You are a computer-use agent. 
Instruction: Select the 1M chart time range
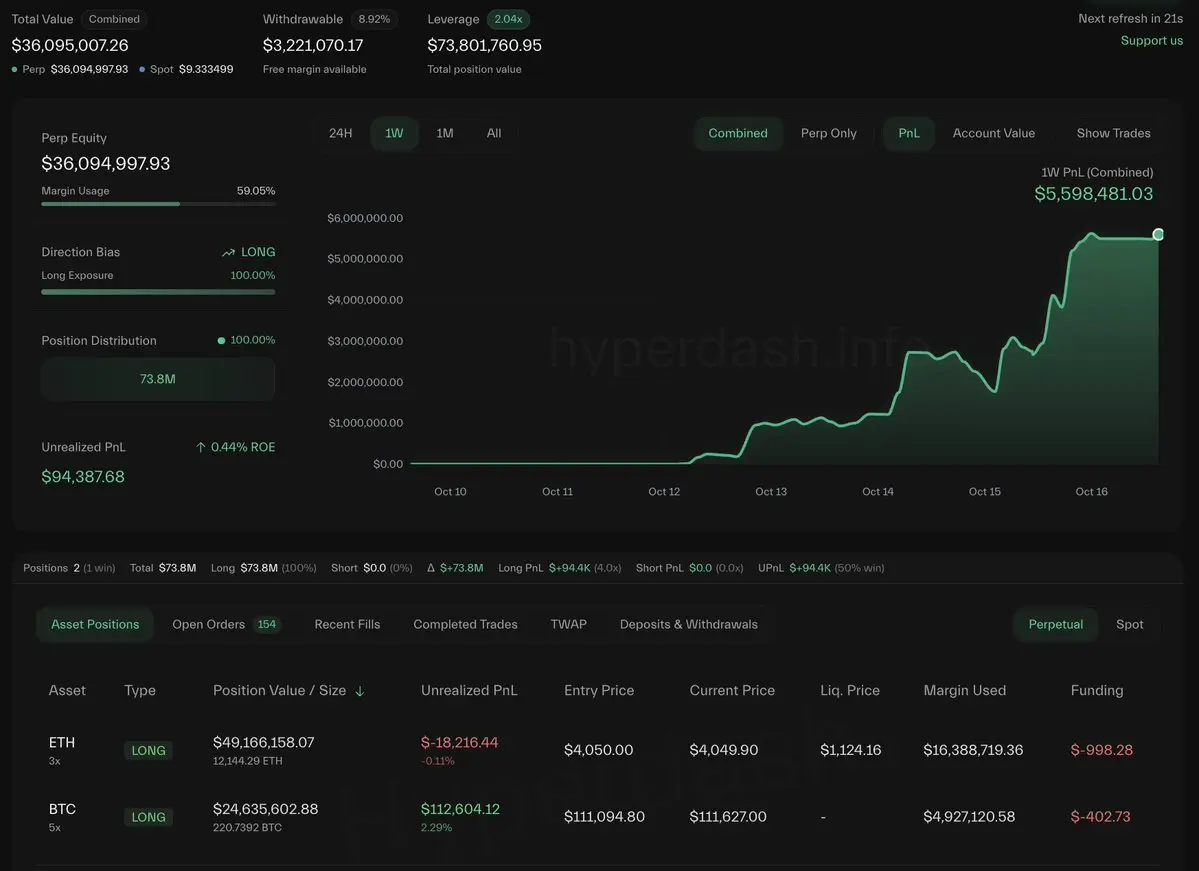click(x=445, y=134)
